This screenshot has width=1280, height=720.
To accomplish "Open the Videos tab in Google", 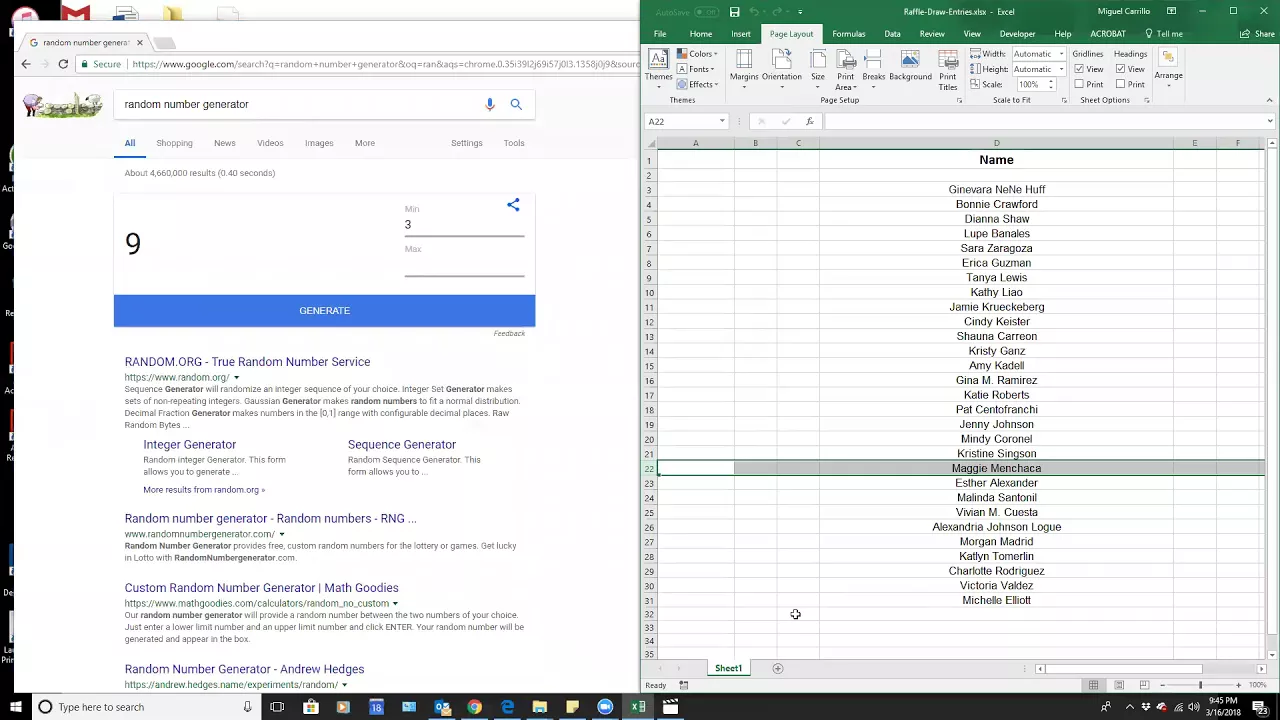I will point(270,143).
